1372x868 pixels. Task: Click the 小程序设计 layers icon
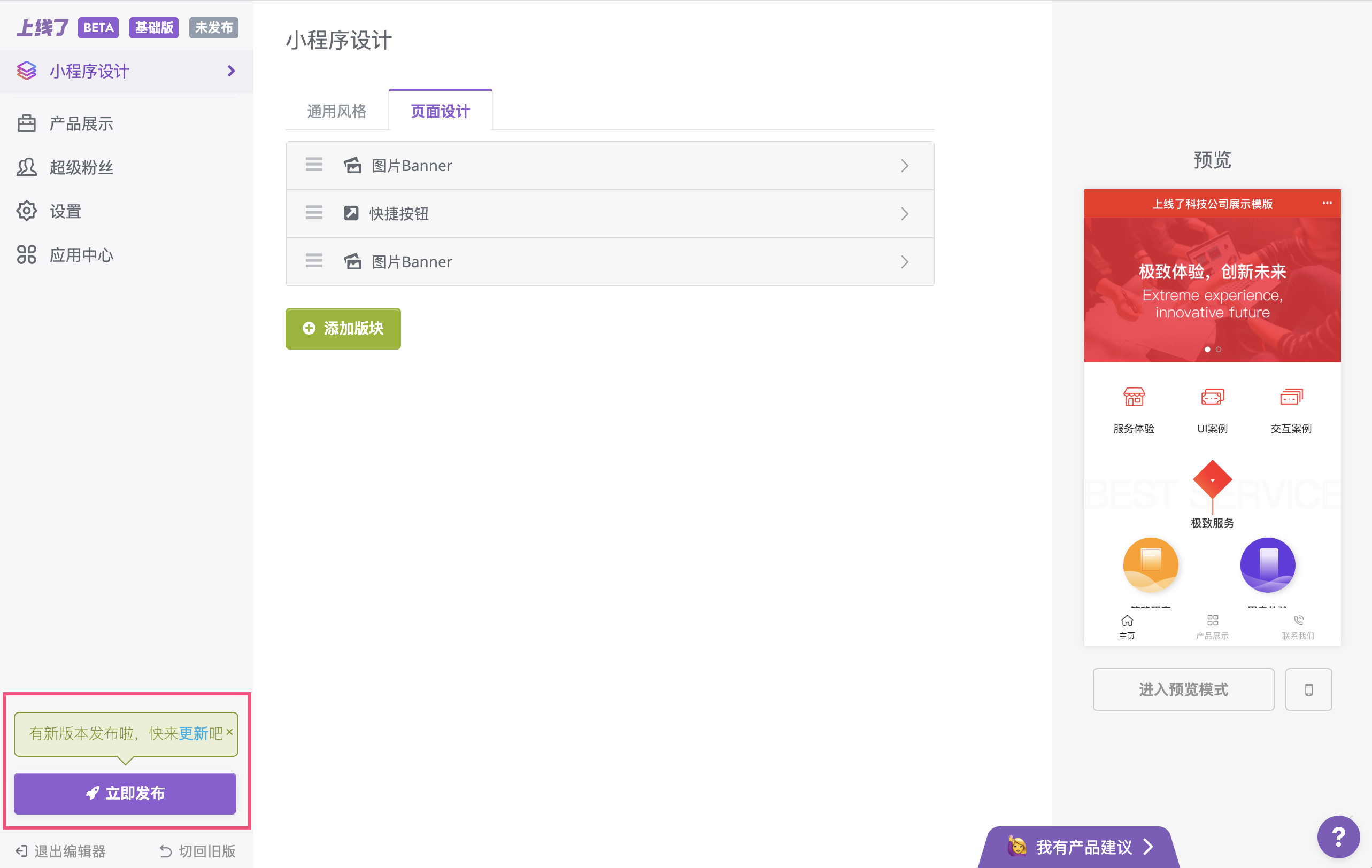[26, 71]
